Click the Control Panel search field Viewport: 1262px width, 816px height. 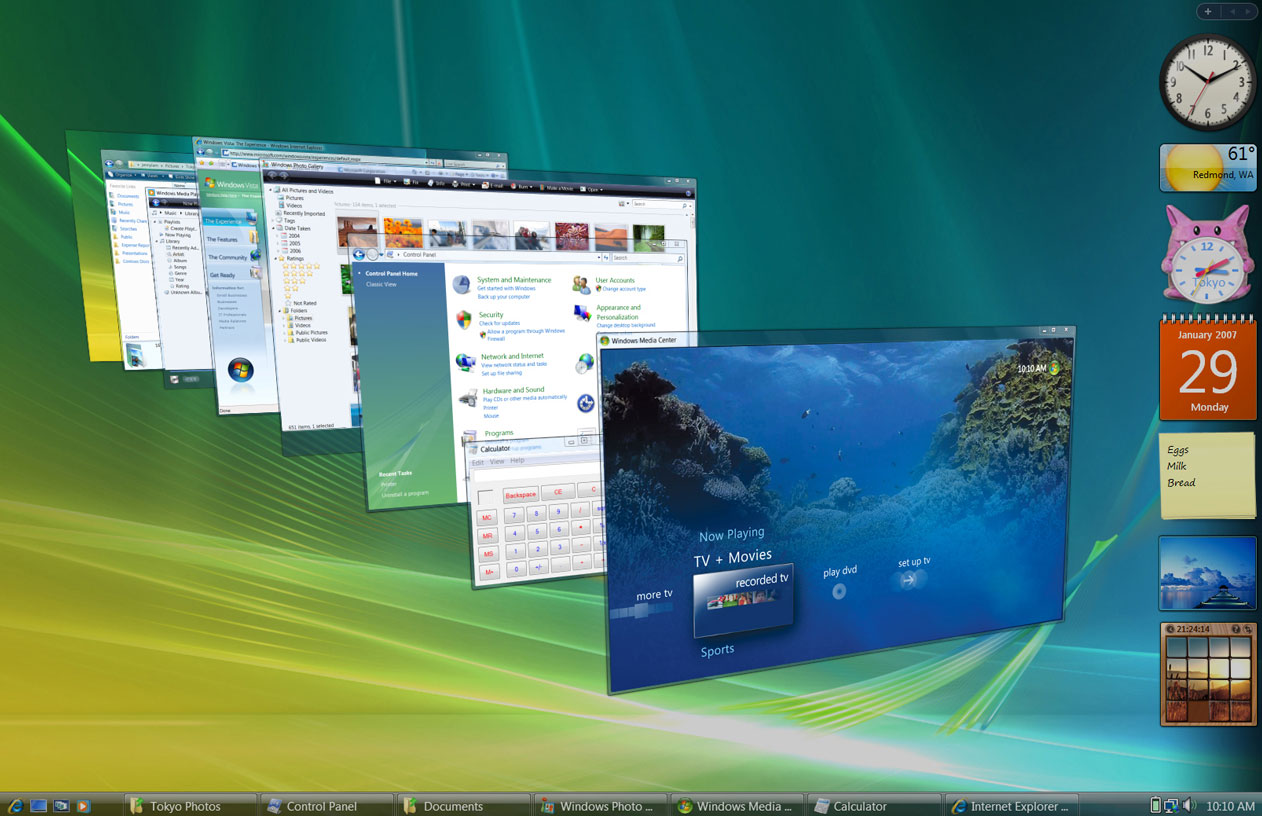pyautogui.click(x=646, y=257)
